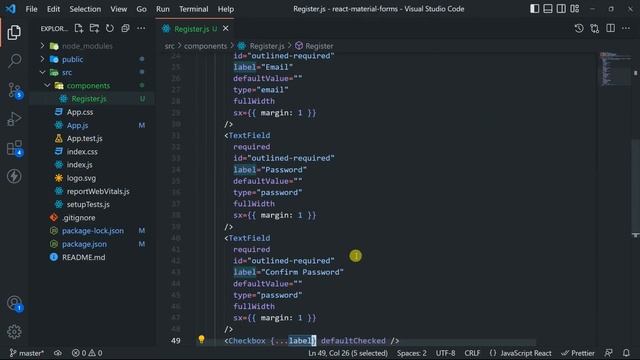Open notifications bell in status bar
640x360 pixels.
coord(626,353)
